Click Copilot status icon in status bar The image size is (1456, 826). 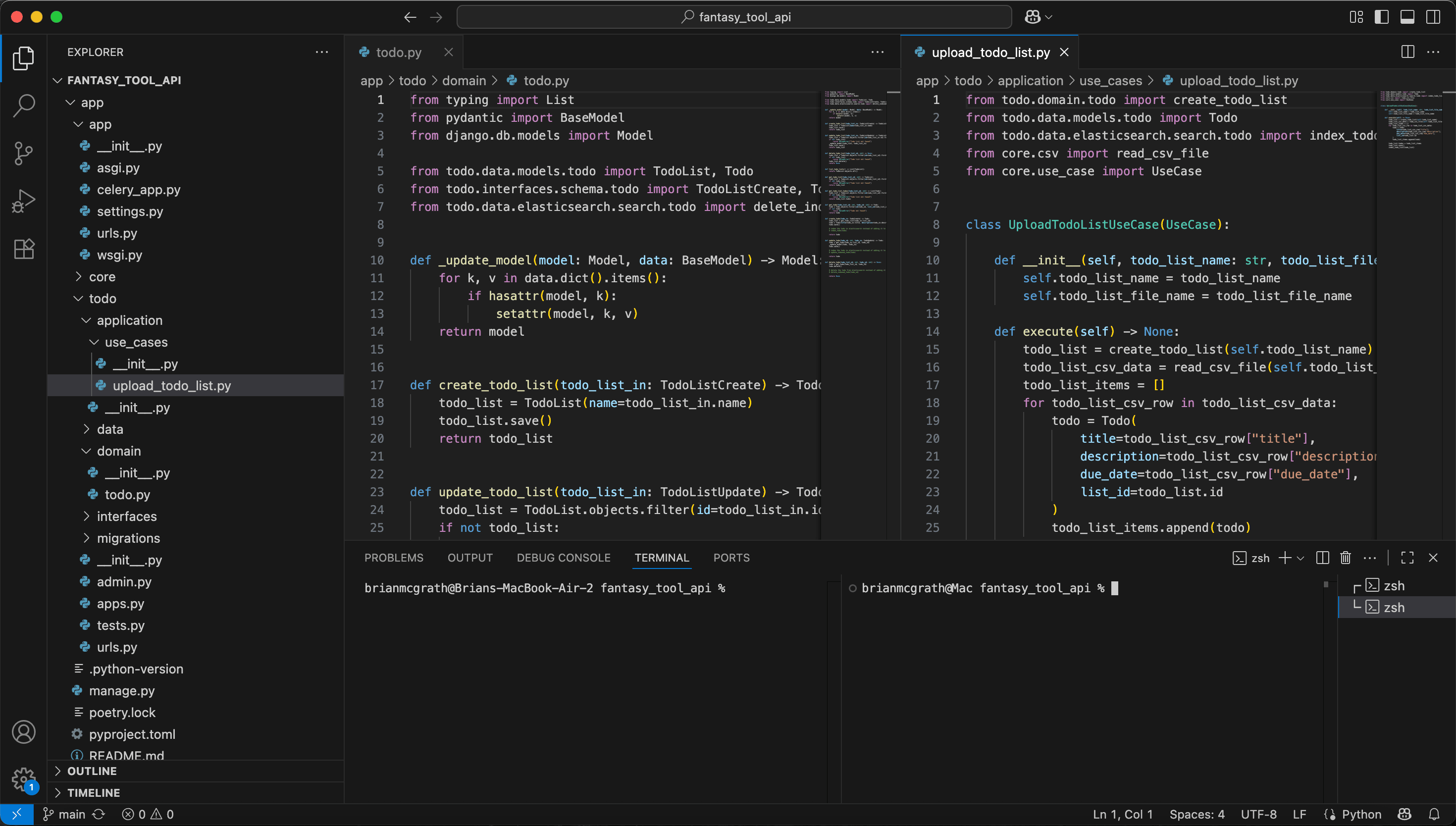(x=1404, y=814)
